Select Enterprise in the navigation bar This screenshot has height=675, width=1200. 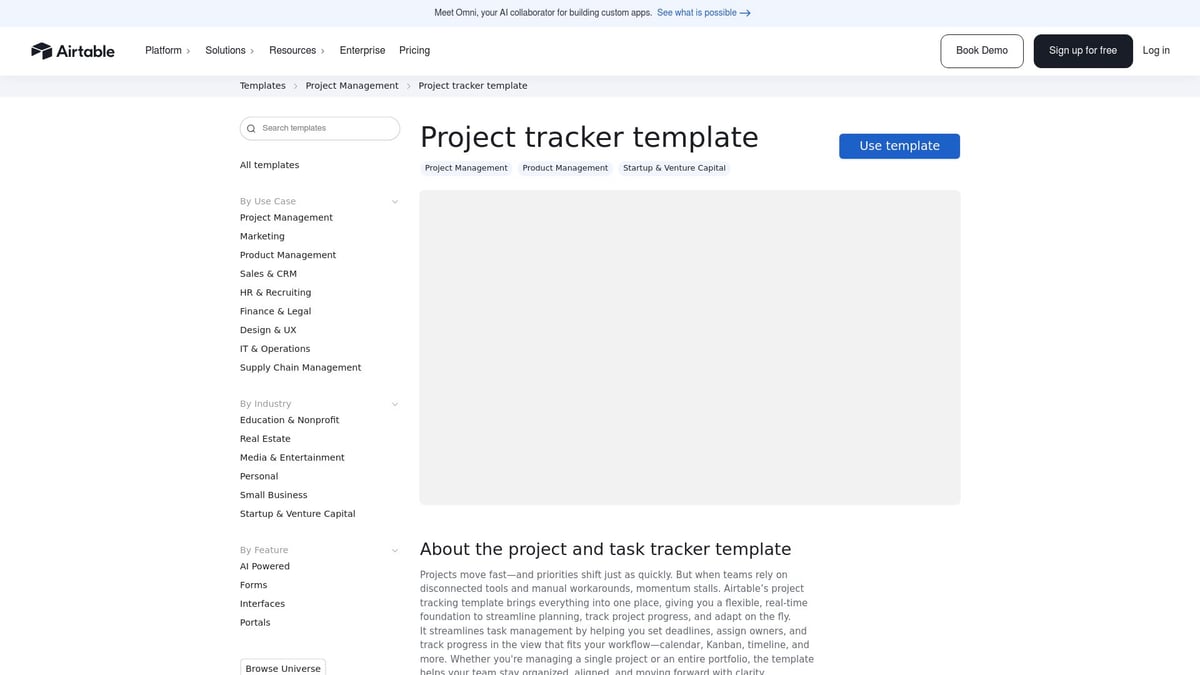click(x=362, y=50)
